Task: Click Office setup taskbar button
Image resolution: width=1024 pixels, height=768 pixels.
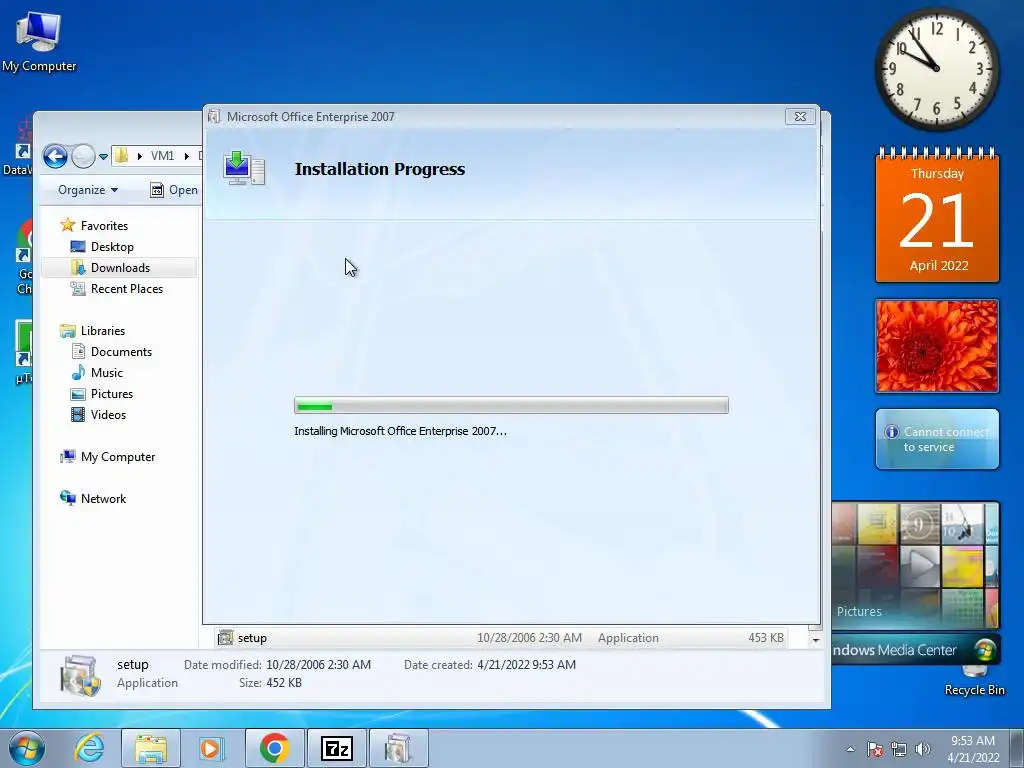Action: (x=398, y=748)
